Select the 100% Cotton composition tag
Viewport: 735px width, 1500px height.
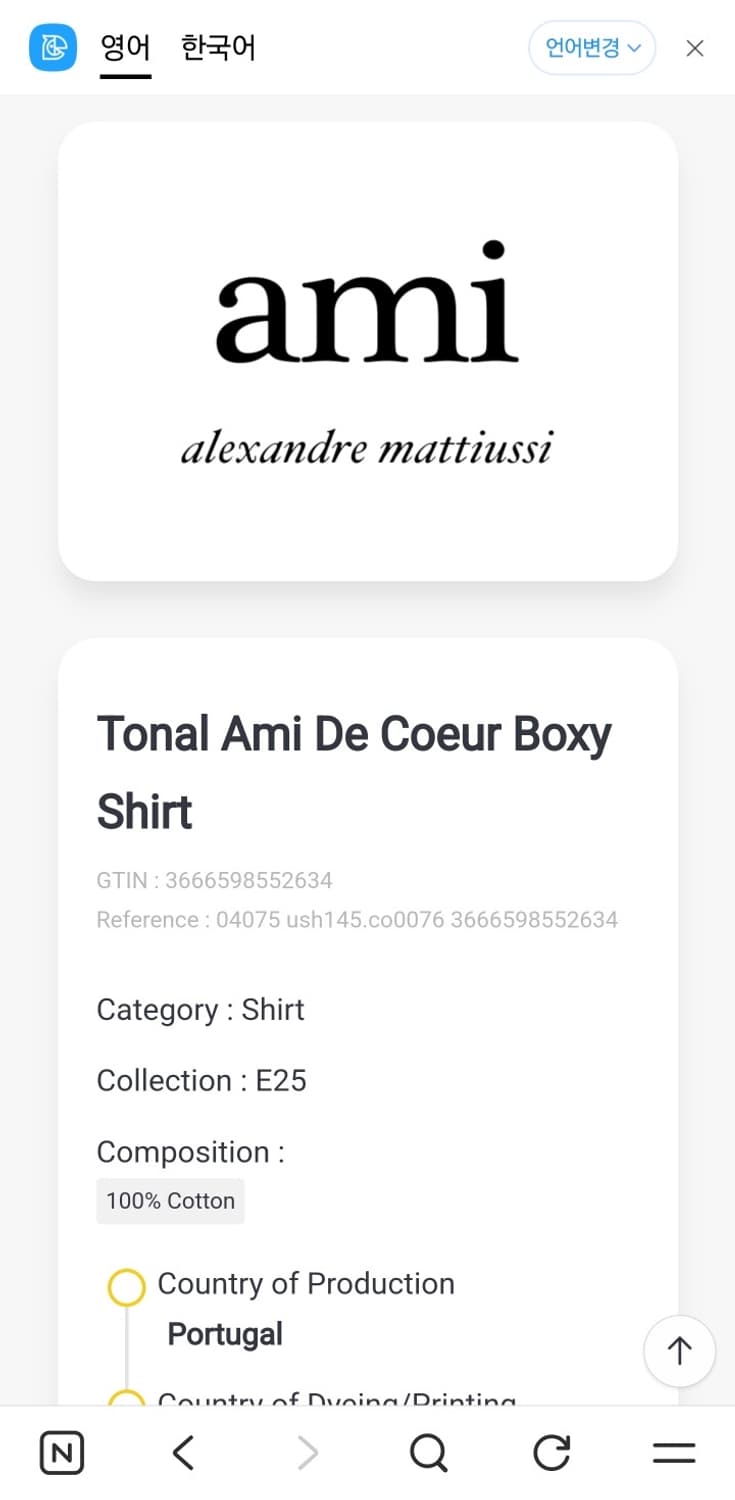(x=170, y=1201)
